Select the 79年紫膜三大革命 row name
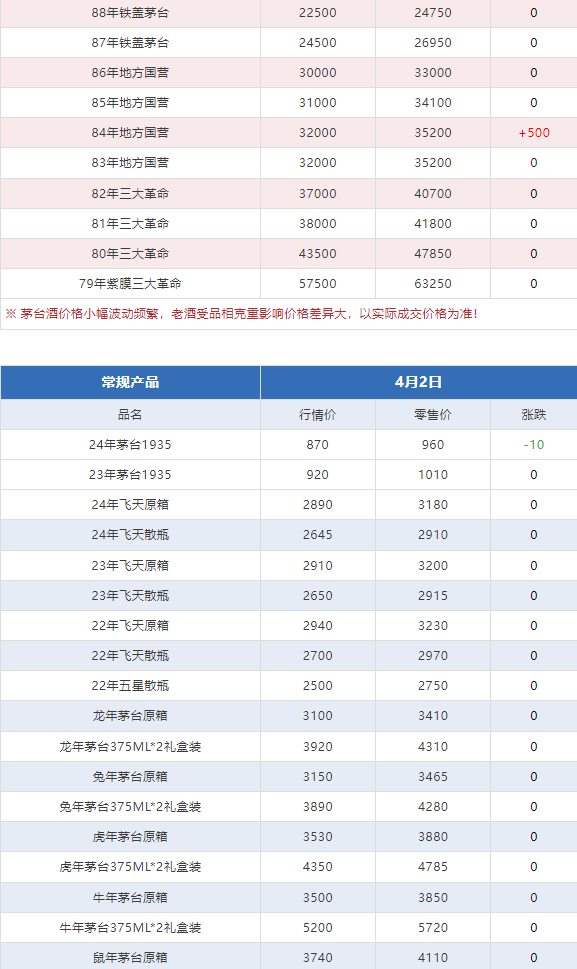The image size is (577, 969). coord(130,284)
